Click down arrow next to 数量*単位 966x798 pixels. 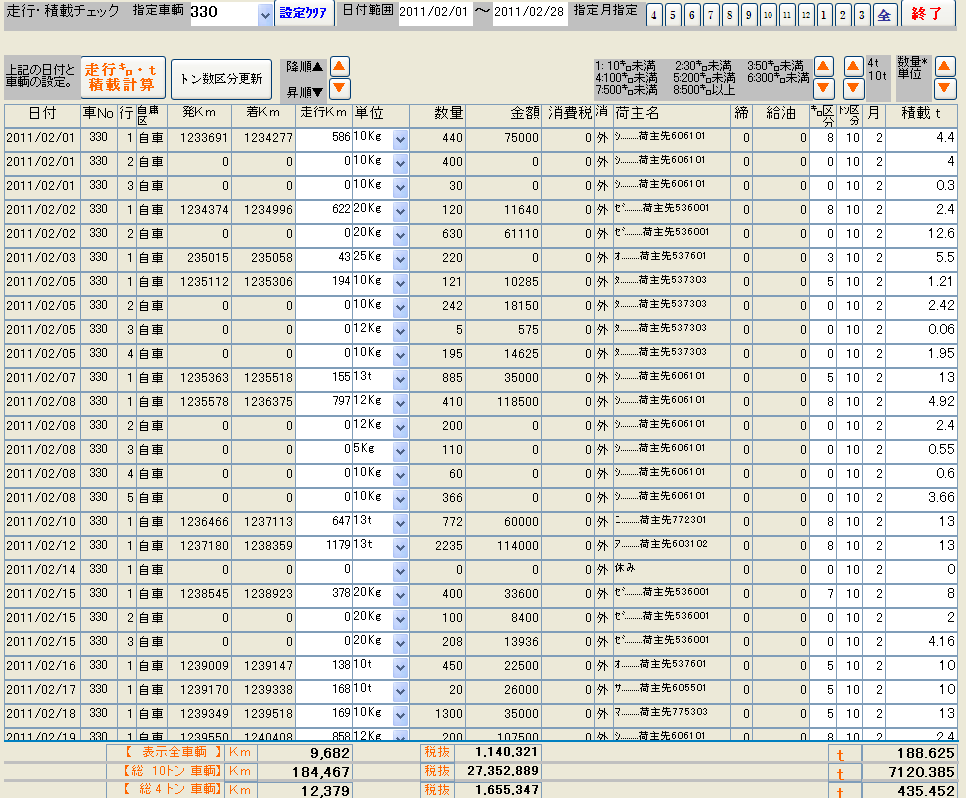(945, 88)
